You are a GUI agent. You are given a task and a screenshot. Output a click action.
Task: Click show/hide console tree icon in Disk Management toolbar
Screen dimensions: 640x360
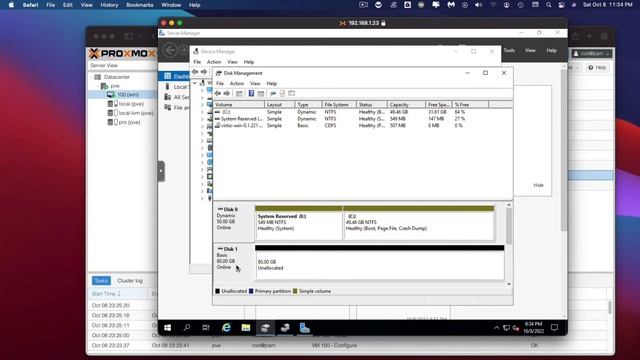(239, 93)
